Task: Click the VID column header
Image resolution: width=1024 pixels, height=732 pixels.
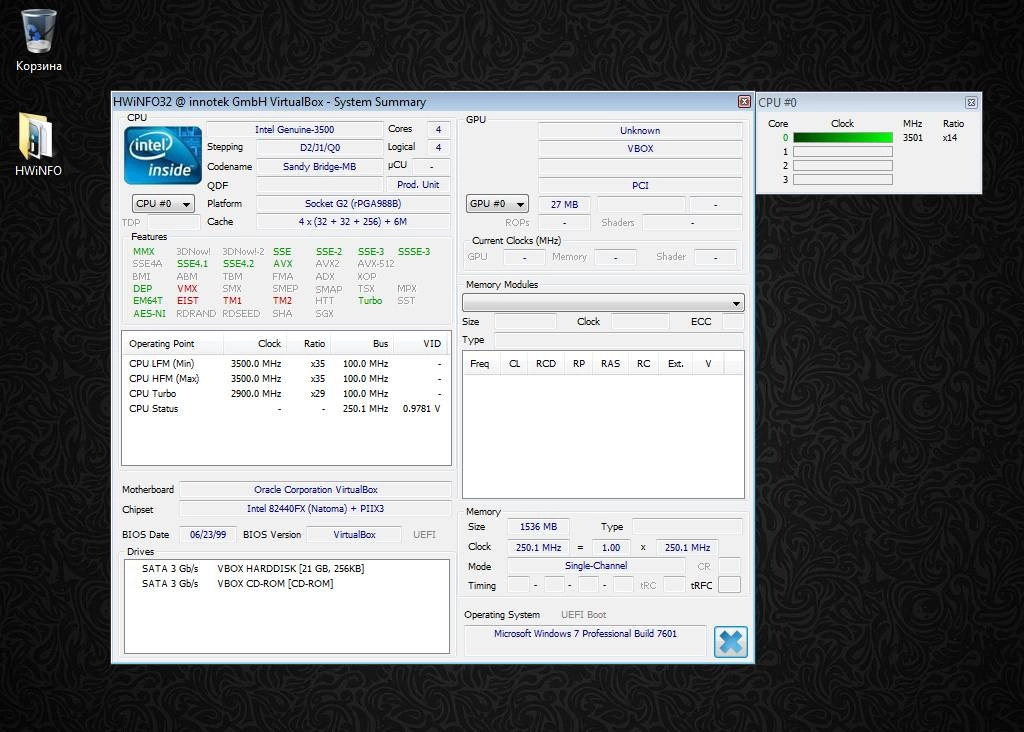Action: [x=423, y=343]
